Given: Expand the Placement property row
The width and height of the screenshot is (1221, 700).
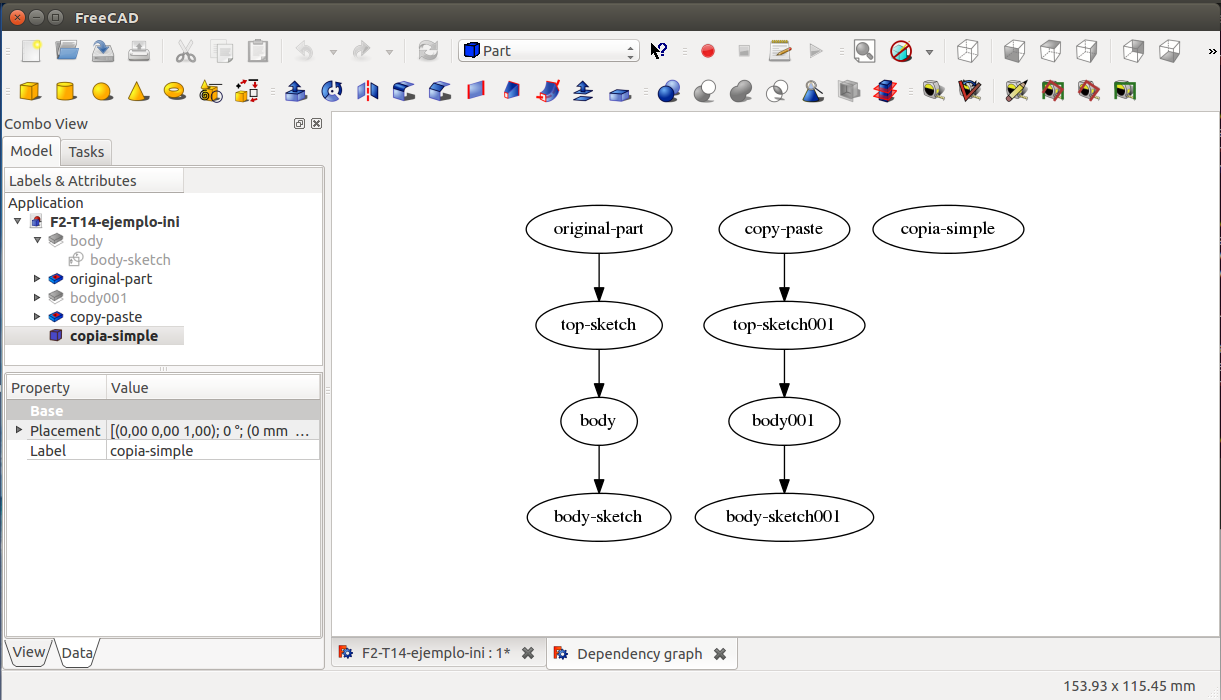Looking at the screenshot, I should click(18, 430).
